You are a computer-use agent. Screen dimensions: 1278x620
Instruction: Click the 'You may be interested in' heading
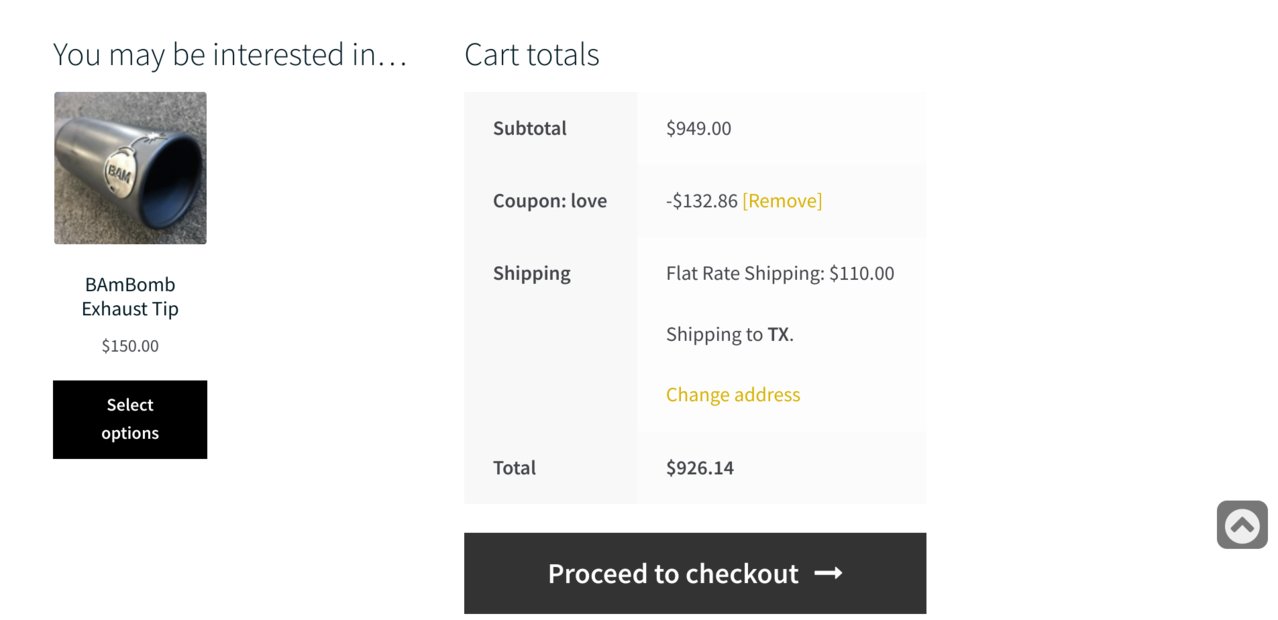click(230, 54)
